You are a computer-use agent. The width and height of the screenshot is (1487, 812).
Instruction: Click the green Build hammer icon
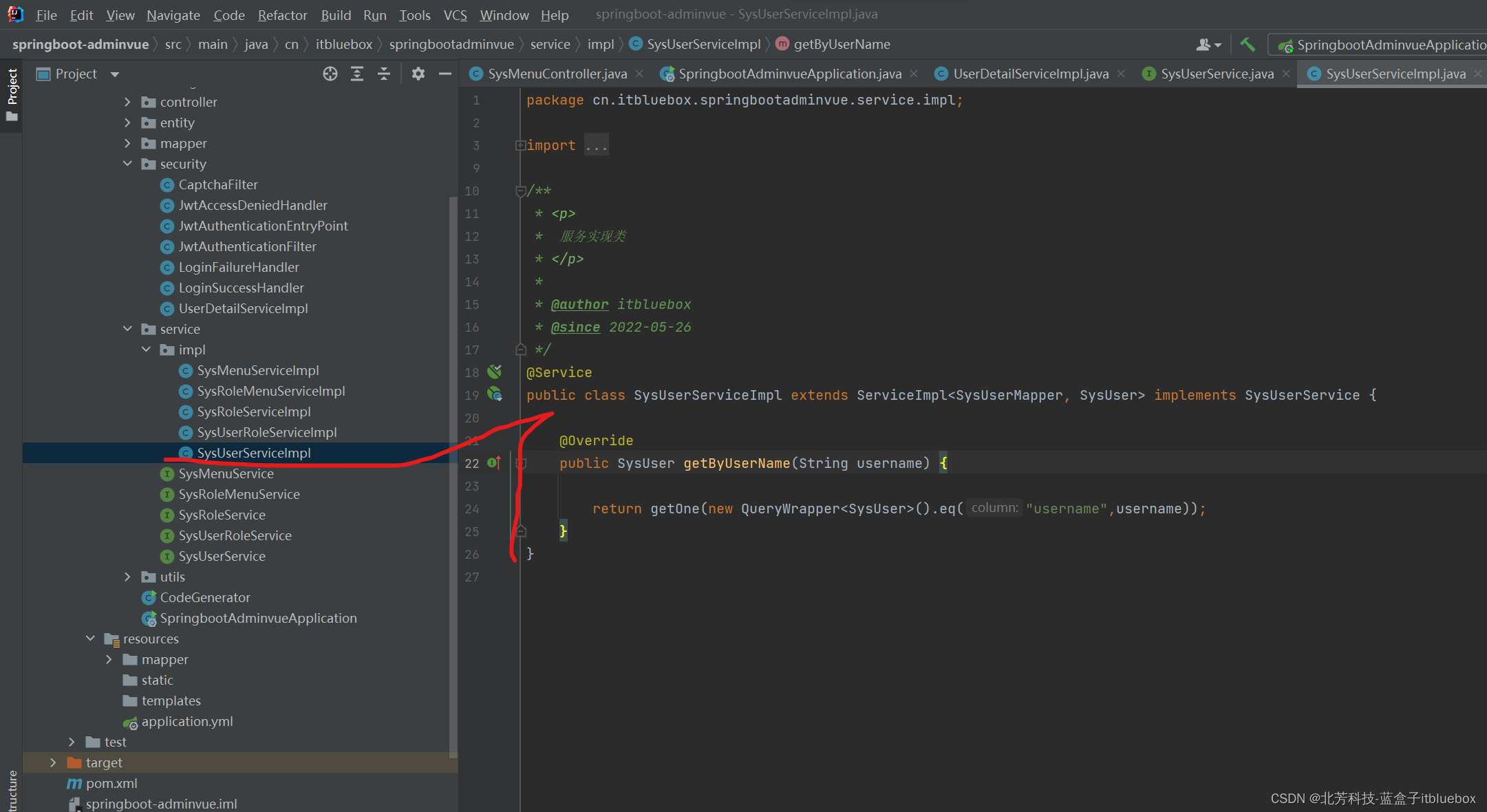[1247, 45]
